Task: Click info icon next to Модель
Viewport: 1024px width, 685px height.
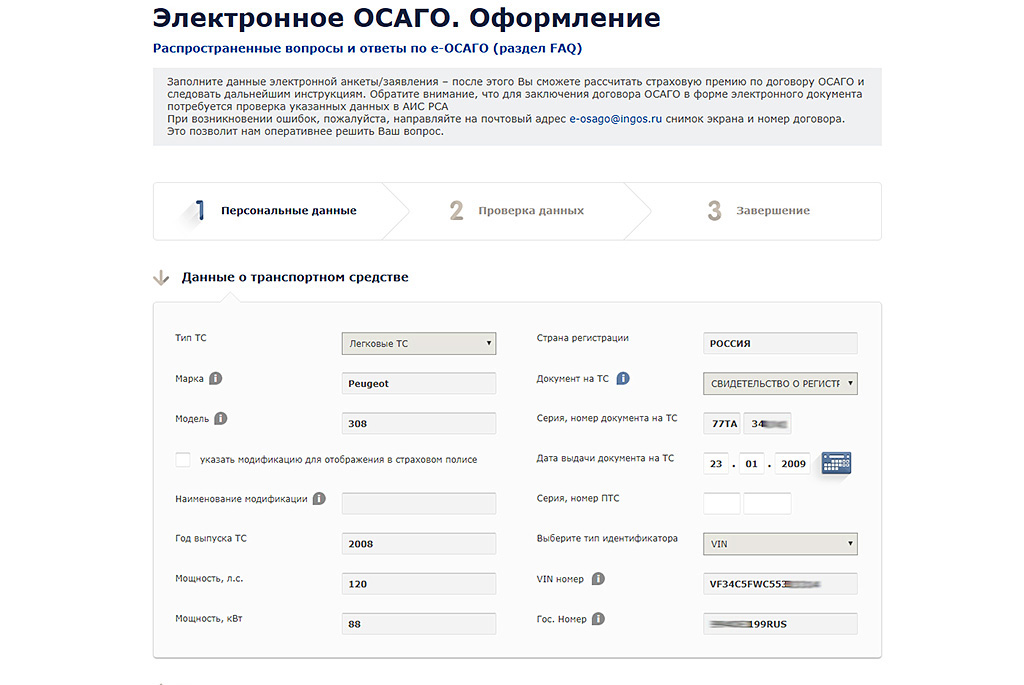Action: 221,419
